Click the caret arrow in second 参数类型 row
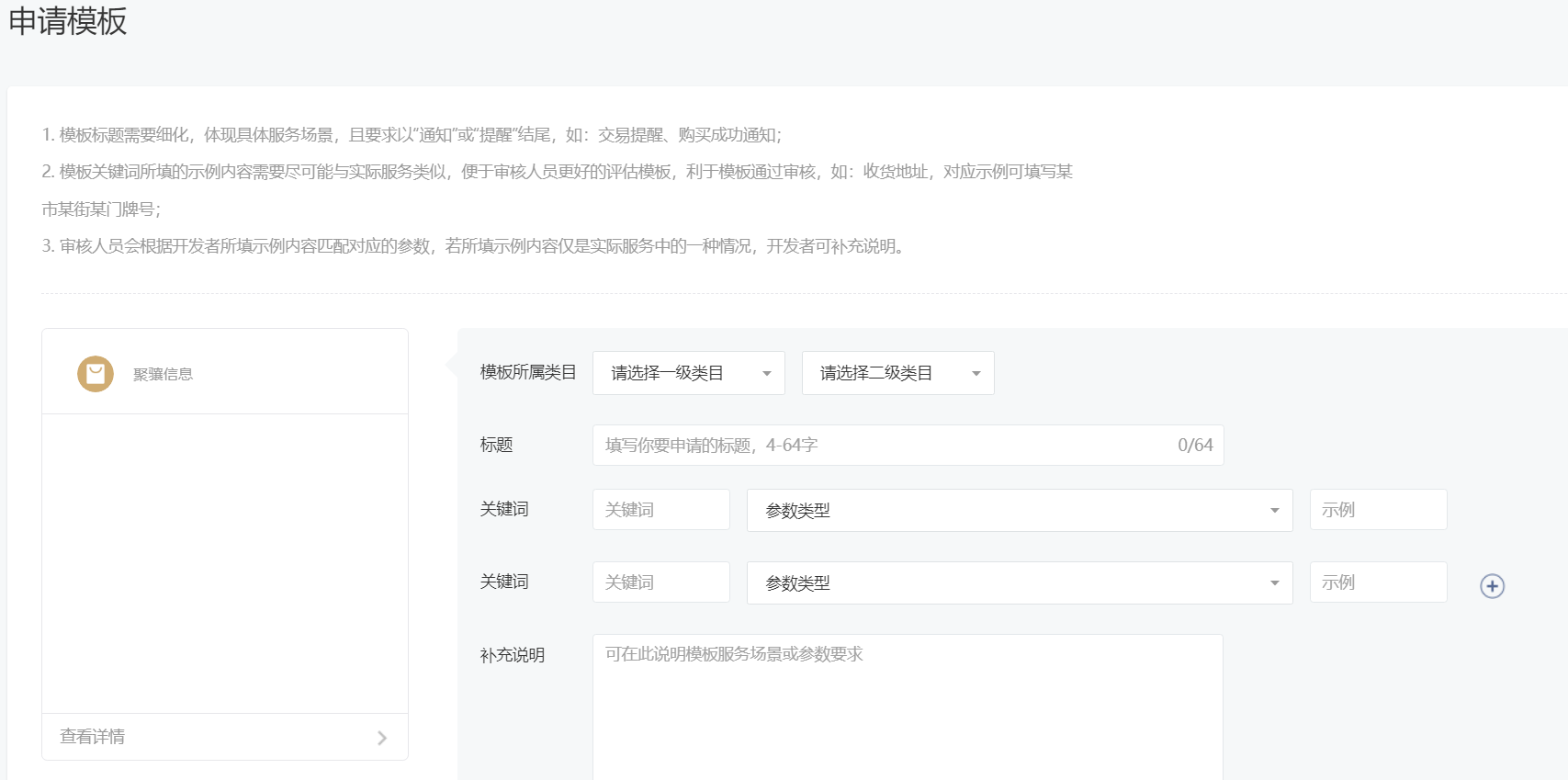 pyautogui.click(x=1274, y=583)
